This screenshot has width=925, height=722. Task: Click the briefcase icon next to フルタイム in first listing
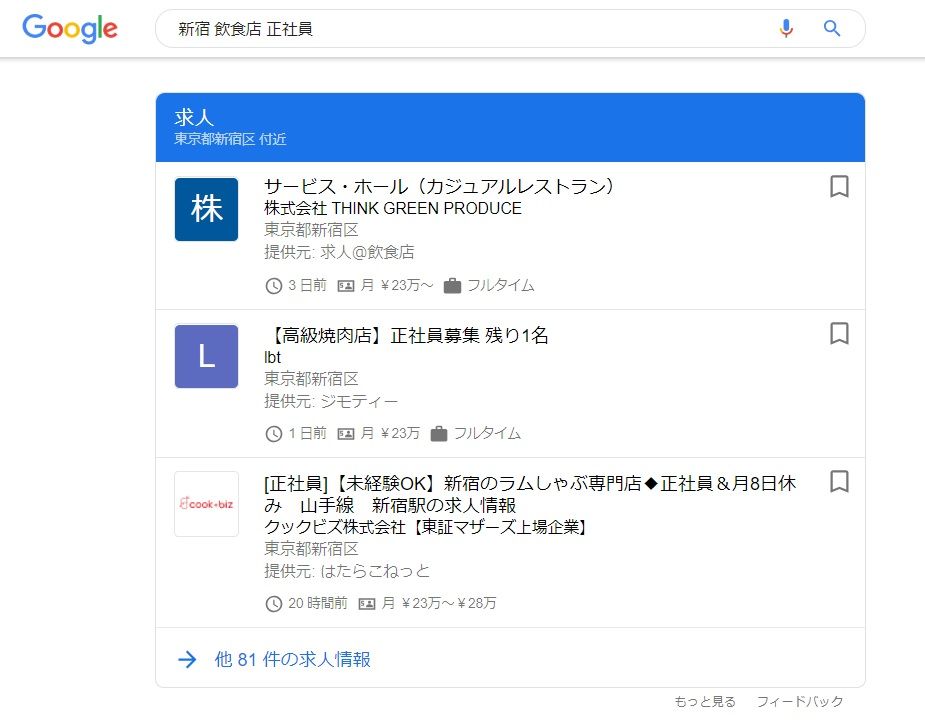click(x=452, y=286)
